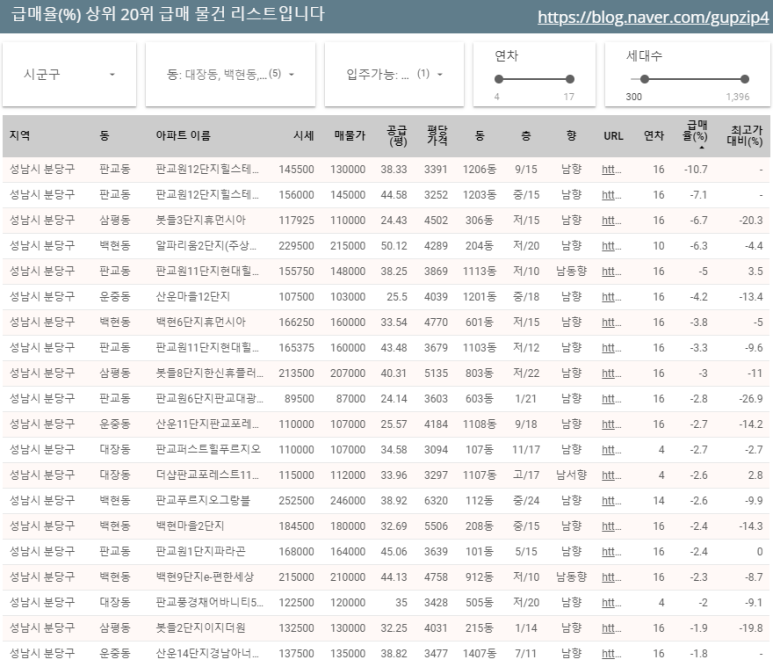The width and height of the screenshot is (773, 667).
Task: Open URL link in the 1103동 row
Action: click(611, 348)
